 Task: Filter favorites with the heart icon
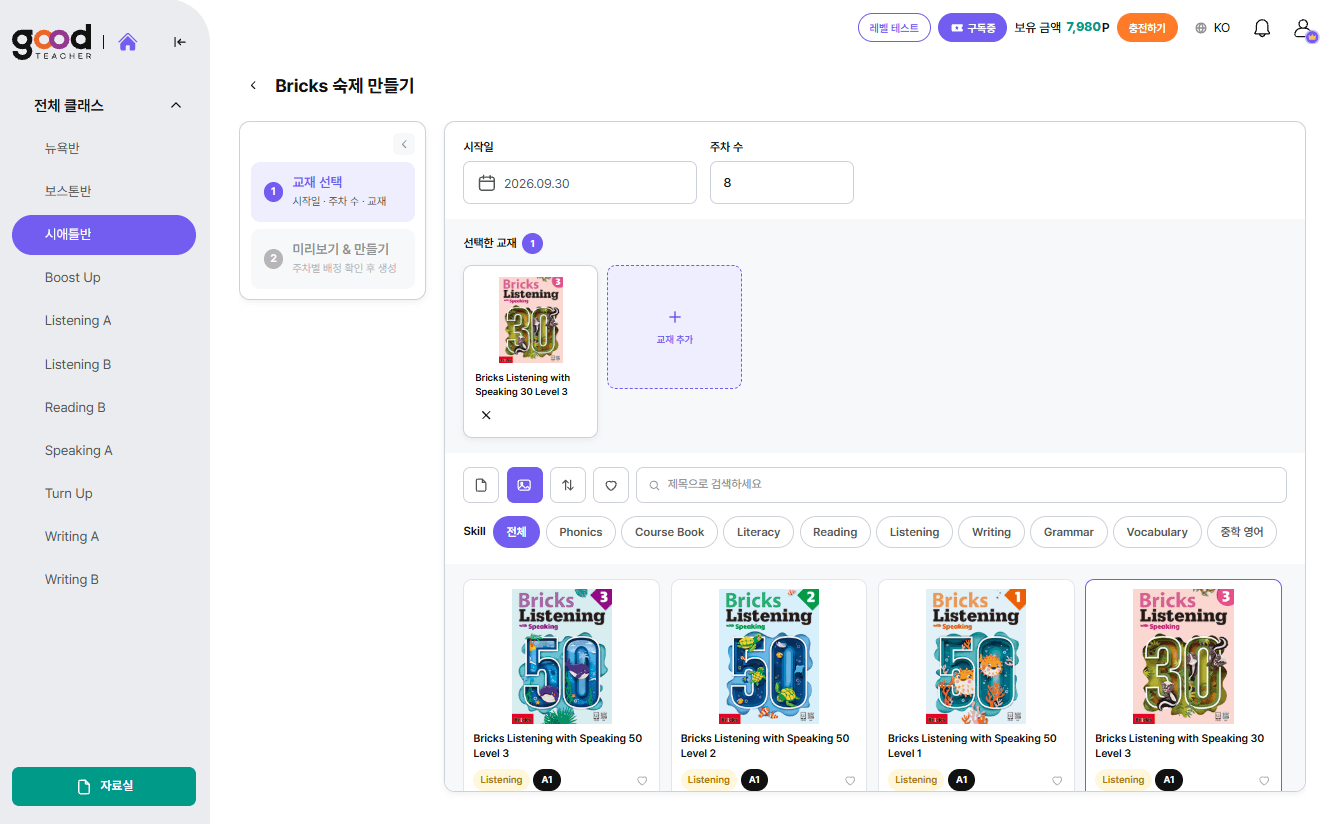(x=611, y=485)
